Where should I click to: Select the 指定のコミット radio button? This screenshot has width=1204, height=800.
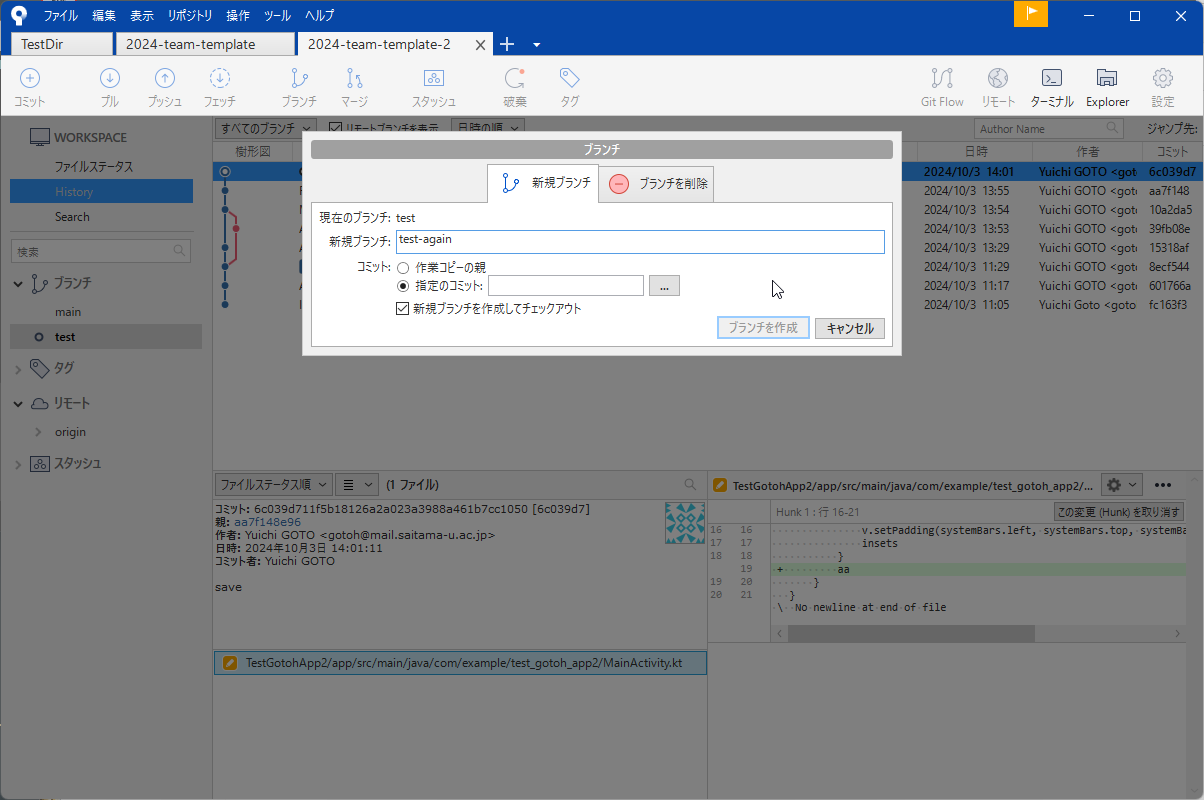pos(403,286)
